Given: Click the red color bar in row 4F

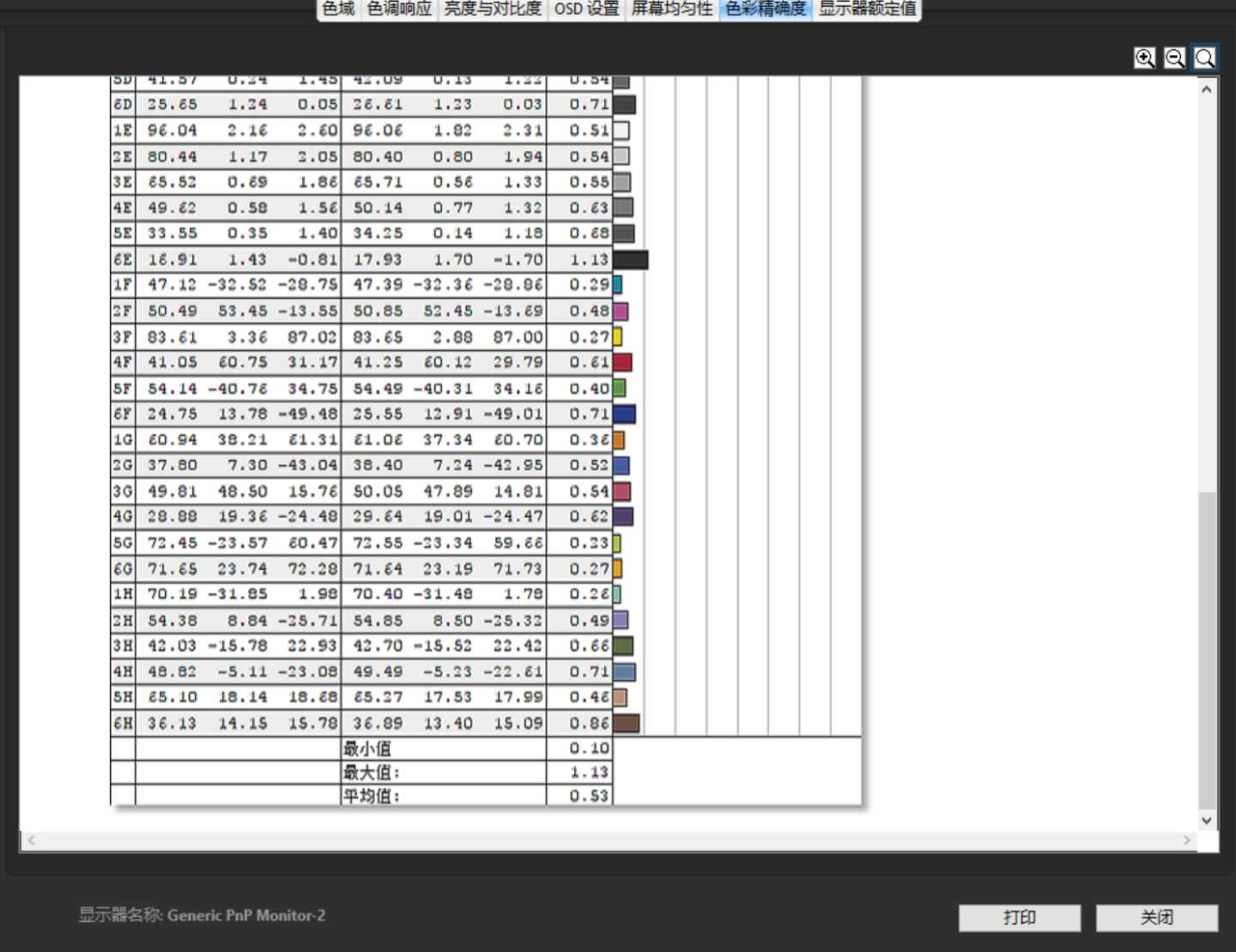Looking at the screenshot, I should tap(622, 363).
